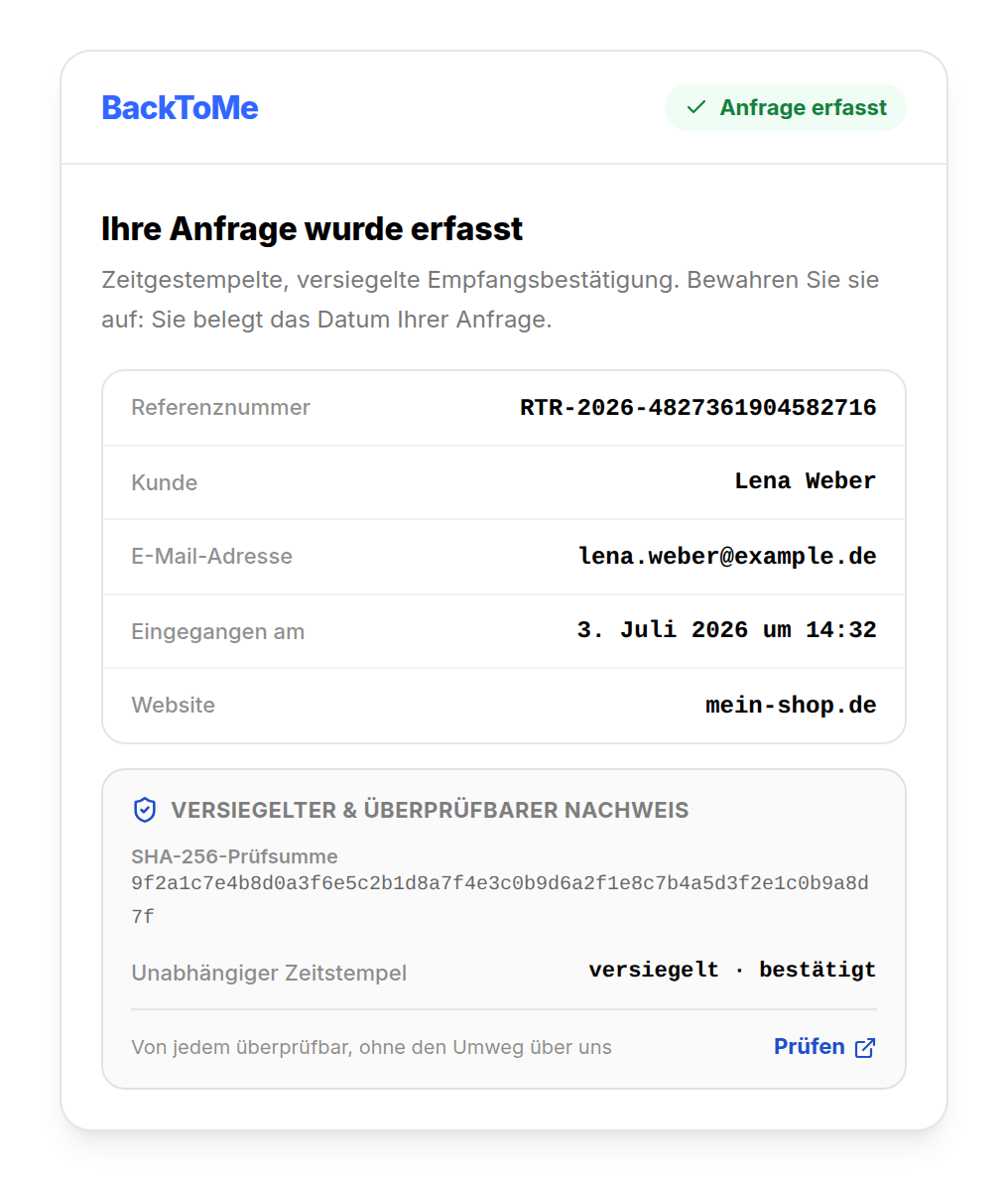The image size is (1008, 1179).
Task: Click the "Referenznummer" label
Action: 220,408
